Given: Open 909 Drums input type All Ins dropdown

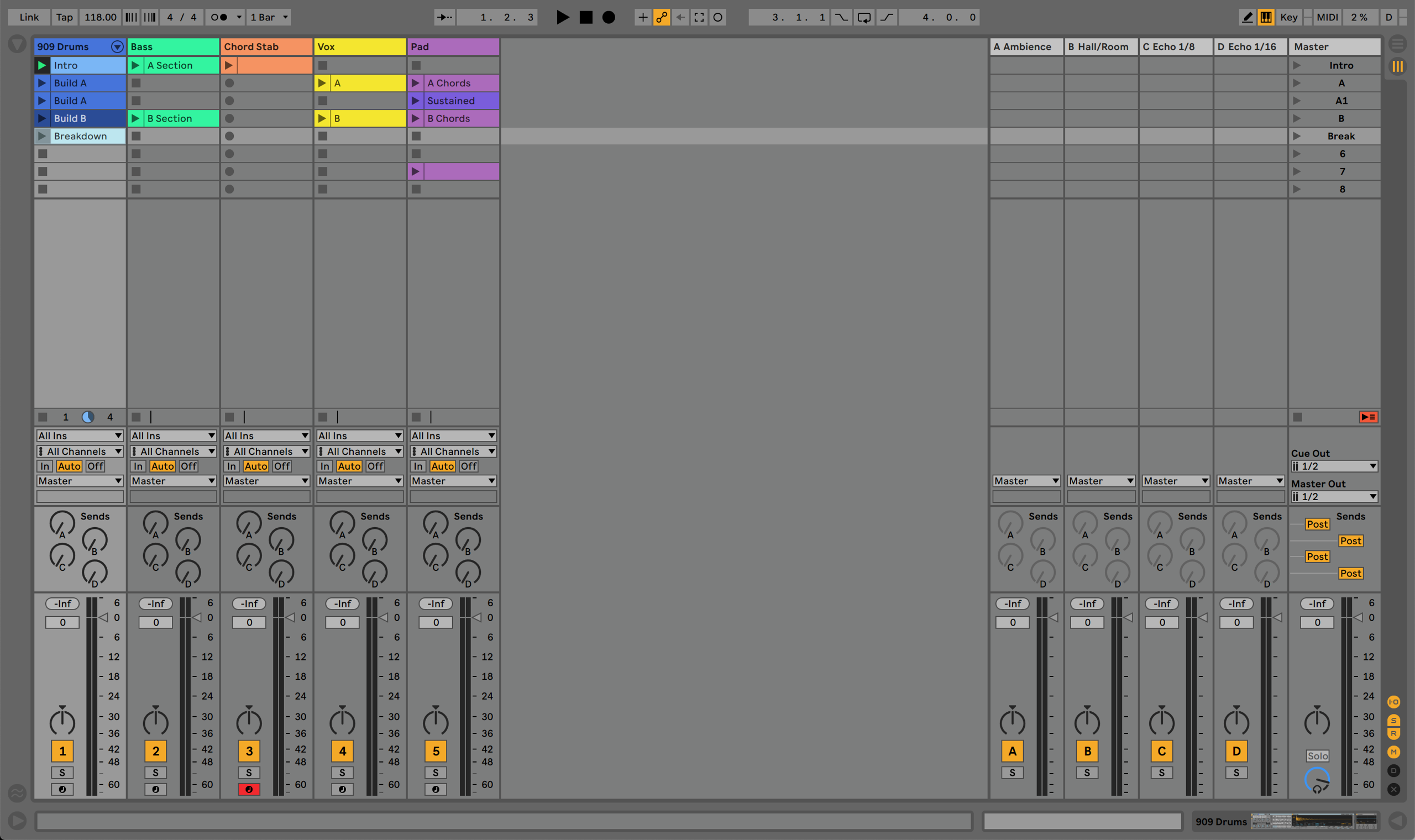Looking at the screenshot, I should 80,435.
